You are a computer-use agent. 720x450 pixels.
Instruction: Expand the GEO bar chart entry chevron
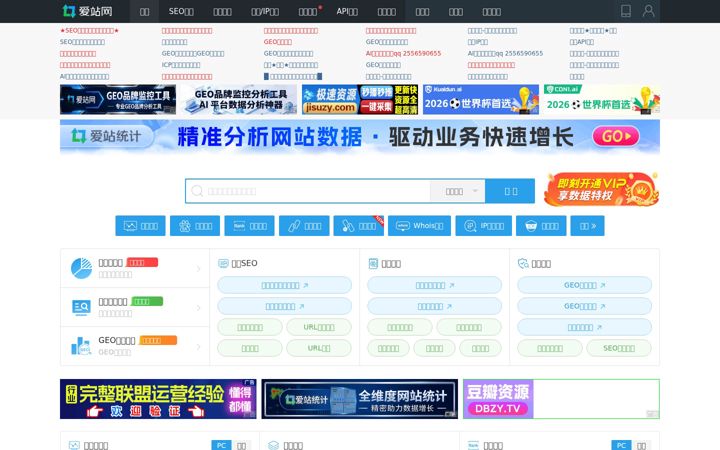pos(198,347)
